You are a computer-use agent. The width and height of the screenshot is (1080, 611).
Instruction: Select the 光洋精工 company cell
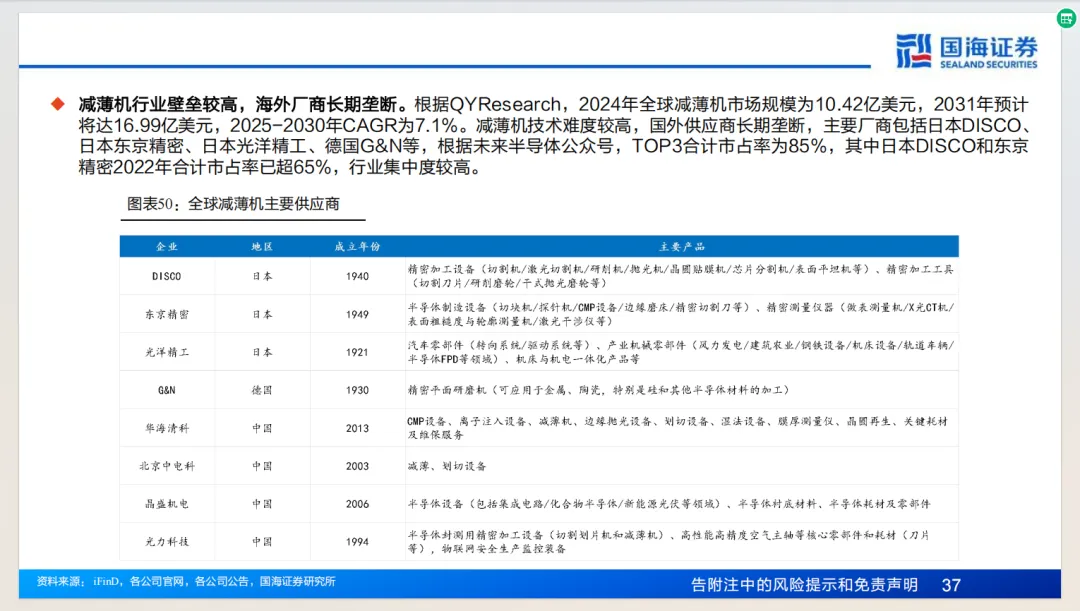(x=167, y=352)
